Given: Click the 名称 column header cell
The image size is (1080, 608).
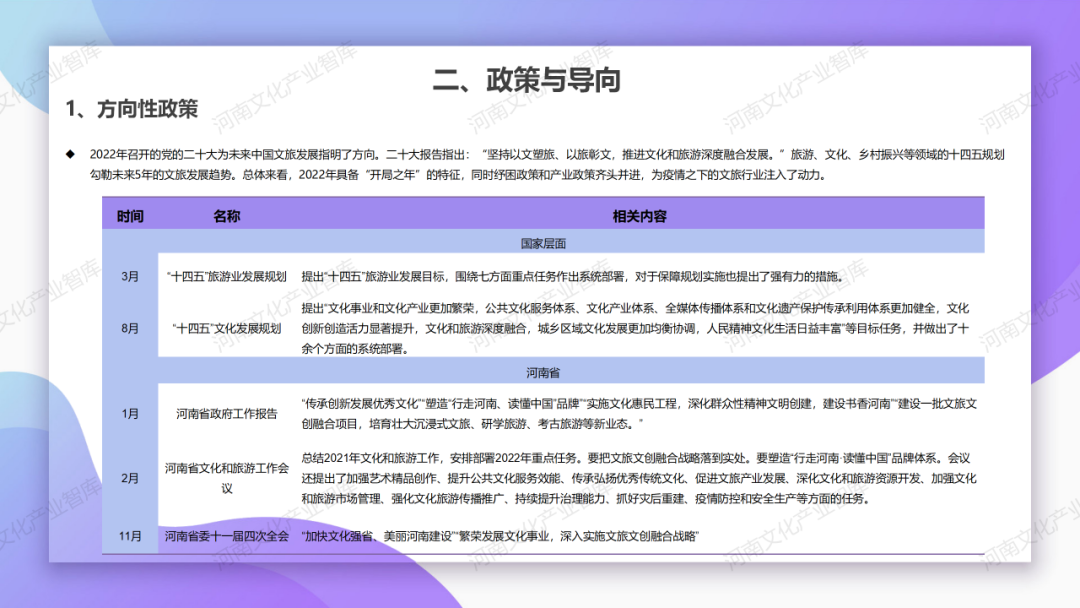Looking at the screenshot, I should tap(228, 215).
